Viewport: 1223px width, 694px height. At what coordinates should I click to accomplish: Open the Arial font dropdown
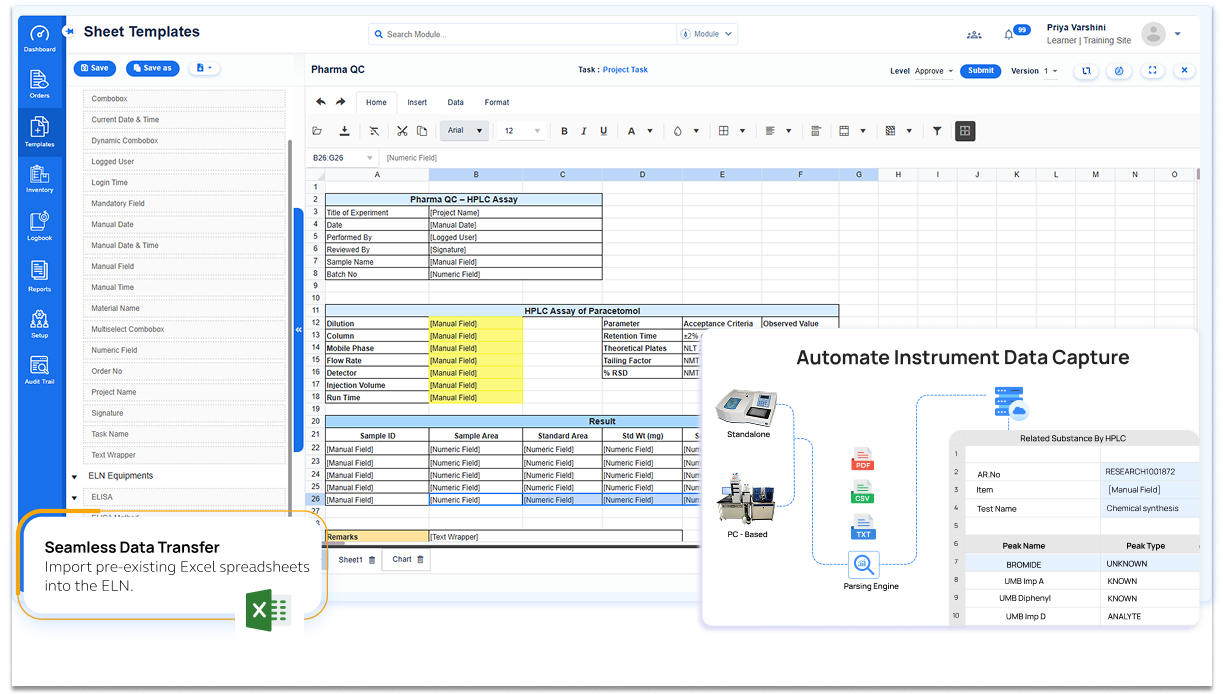[x=464, y=131]
